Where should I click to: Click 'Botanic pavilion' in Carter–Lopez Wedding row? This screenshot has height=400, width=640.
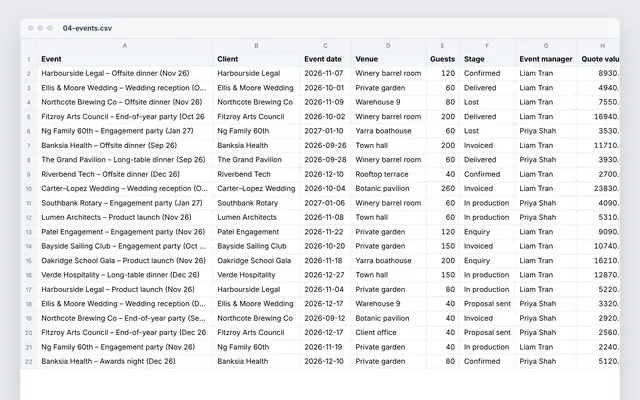pyautogui.click(x=388, y=189)
